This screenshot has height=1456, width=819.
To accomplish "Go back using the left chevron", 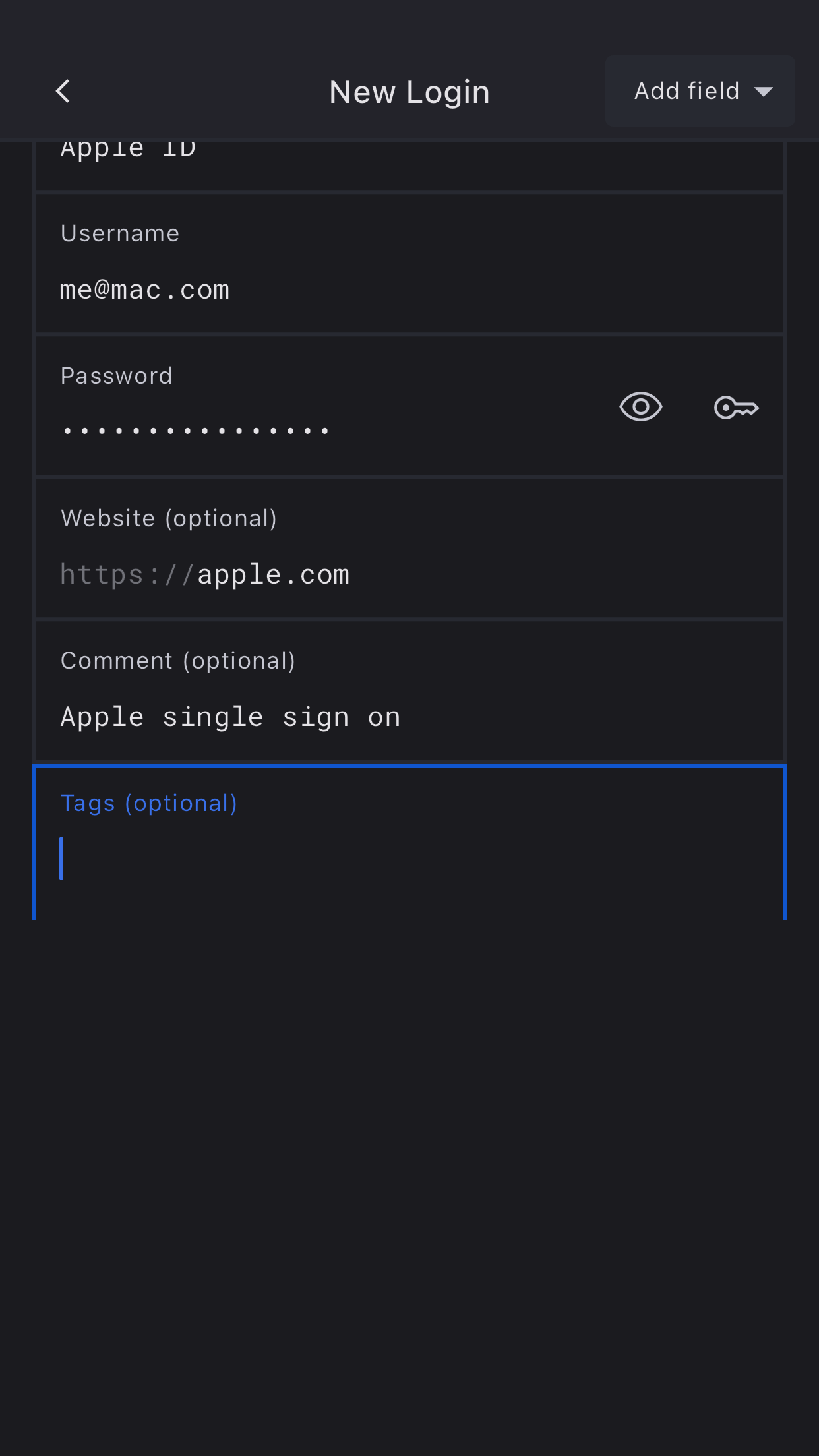I will click(x=63, y=92).
